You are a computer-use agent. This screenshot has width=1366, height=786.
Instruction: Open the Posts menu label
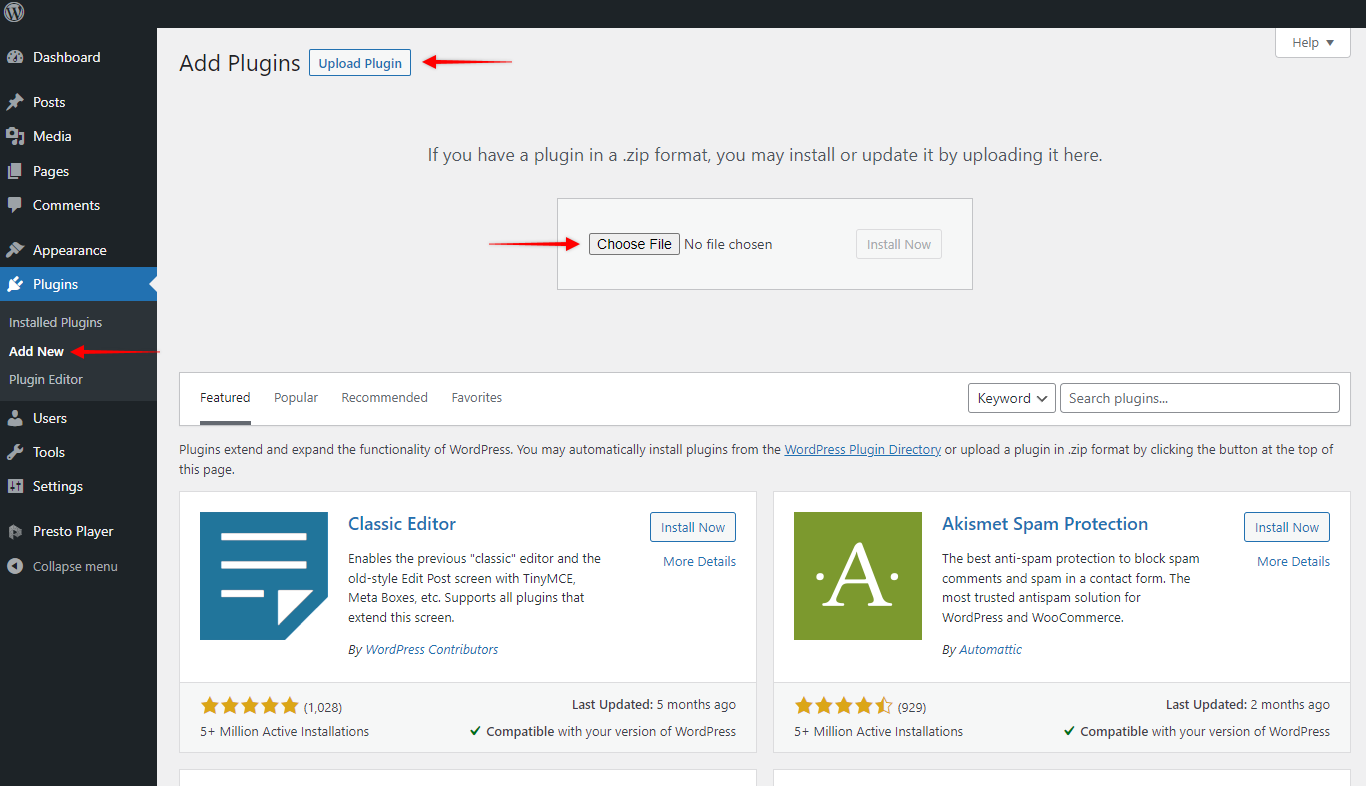coord(49,102)
